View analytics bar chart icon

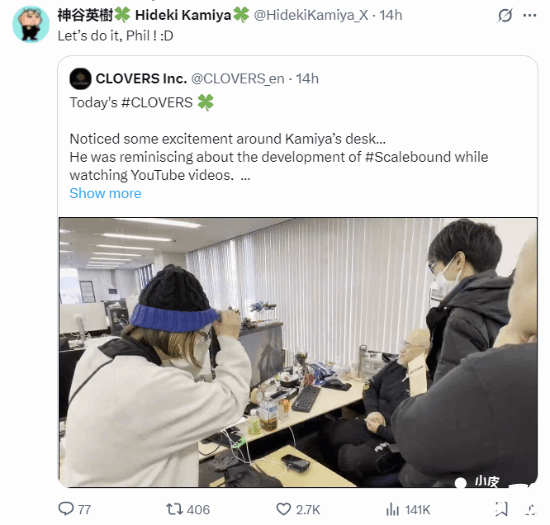pyautogui.click(x=393, y=509)
